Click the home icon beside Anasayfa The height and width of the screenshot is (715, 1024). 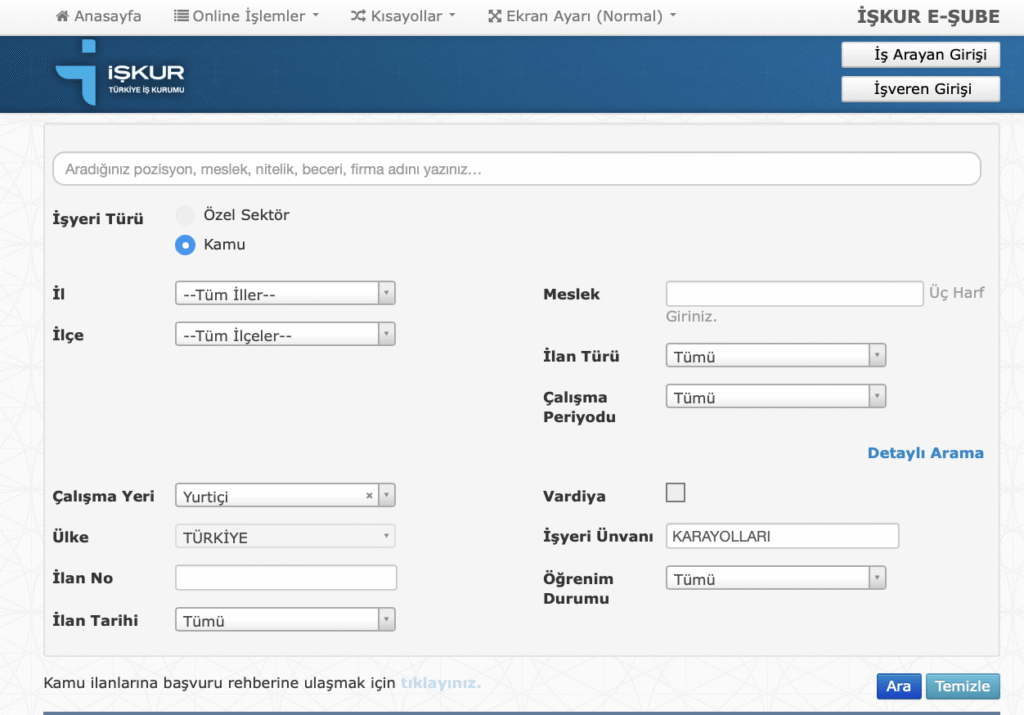pyautogui.click(x=62, y=16)
